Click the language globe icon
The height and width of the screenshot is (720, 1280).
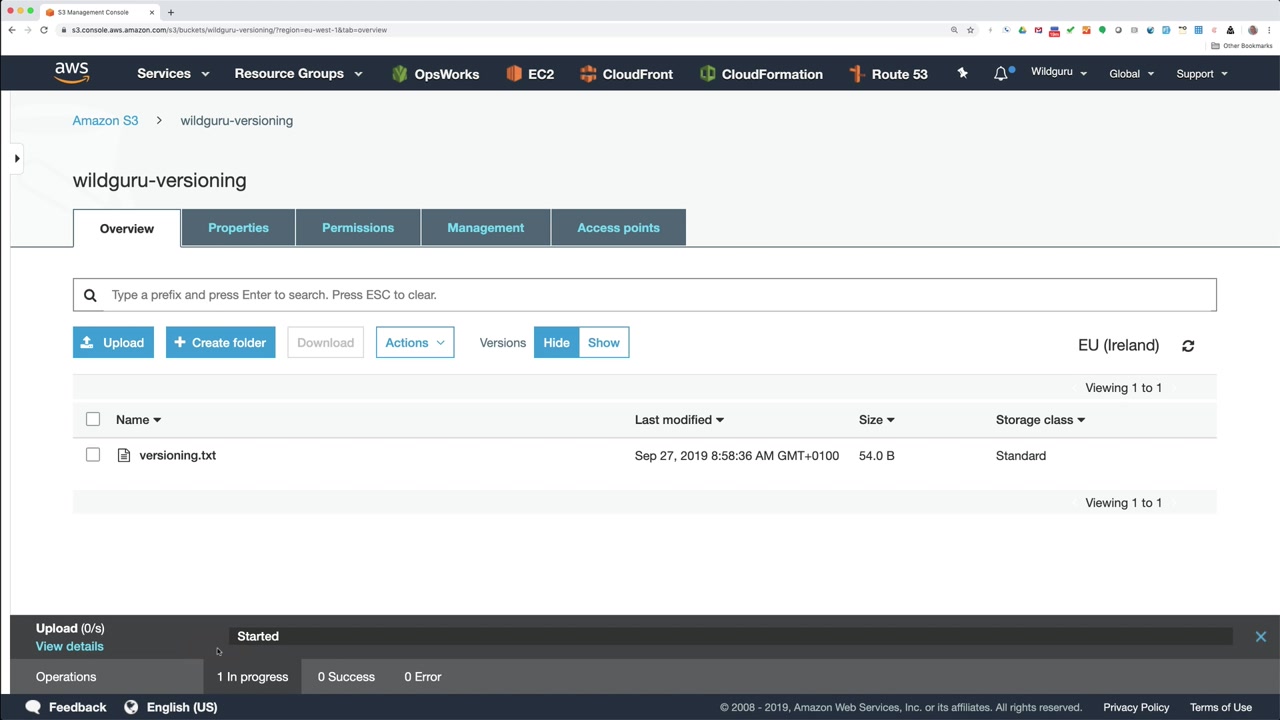click(131, 707)
